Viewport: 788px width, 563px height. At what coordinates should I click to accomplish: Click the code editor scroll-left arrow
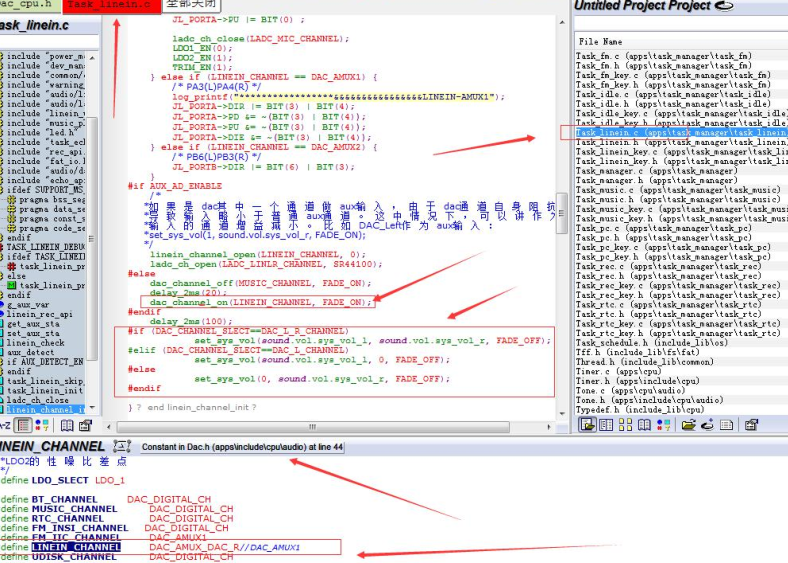109,427
